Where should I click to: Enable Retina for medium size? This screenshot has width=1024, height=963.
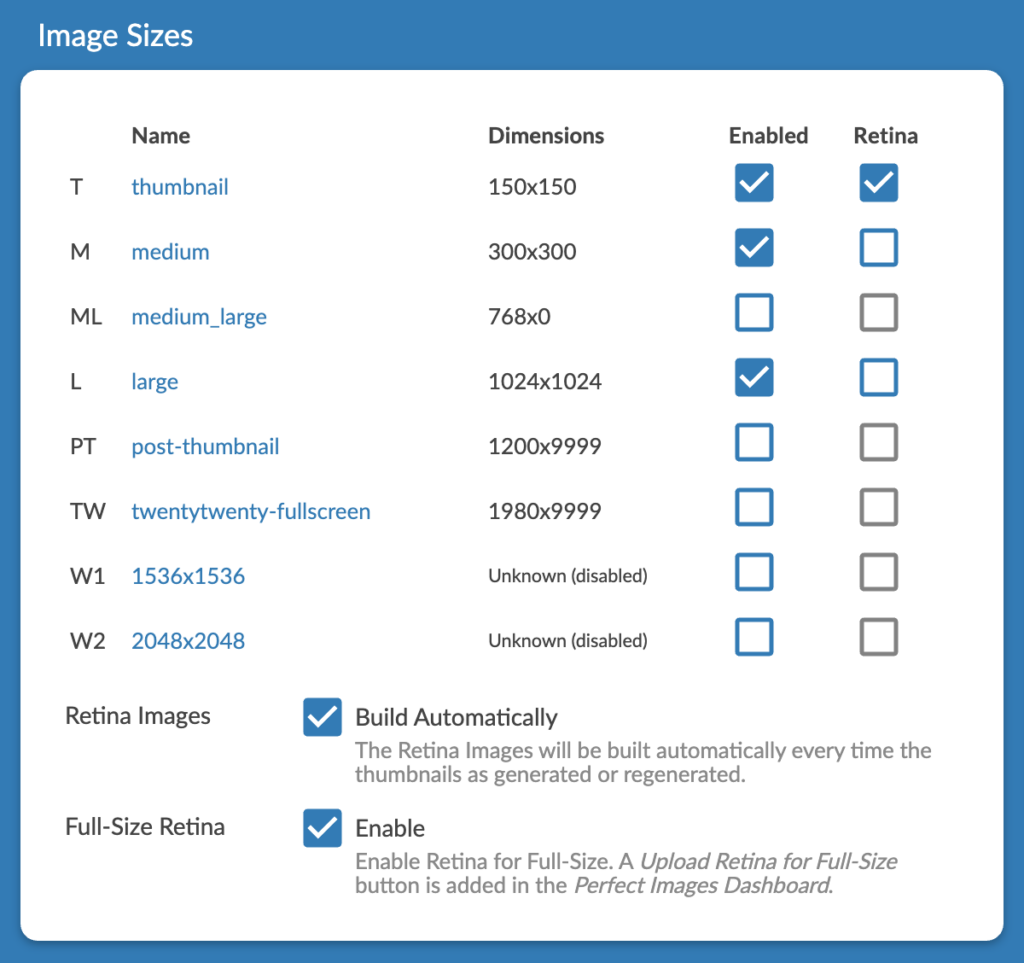(x=878, y=248)
